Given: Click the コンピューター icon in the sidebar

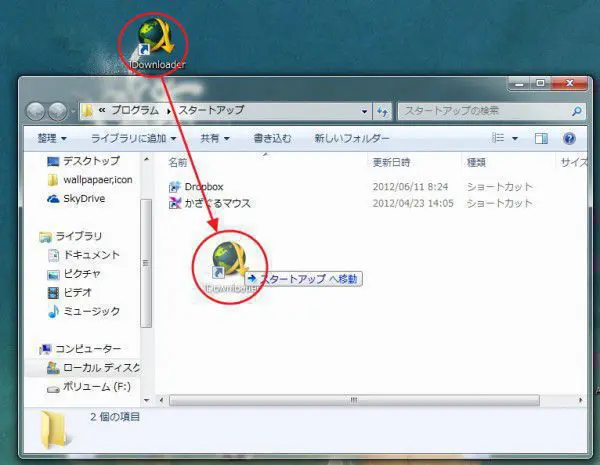Looking at the screenshot, I should [45, 349].
